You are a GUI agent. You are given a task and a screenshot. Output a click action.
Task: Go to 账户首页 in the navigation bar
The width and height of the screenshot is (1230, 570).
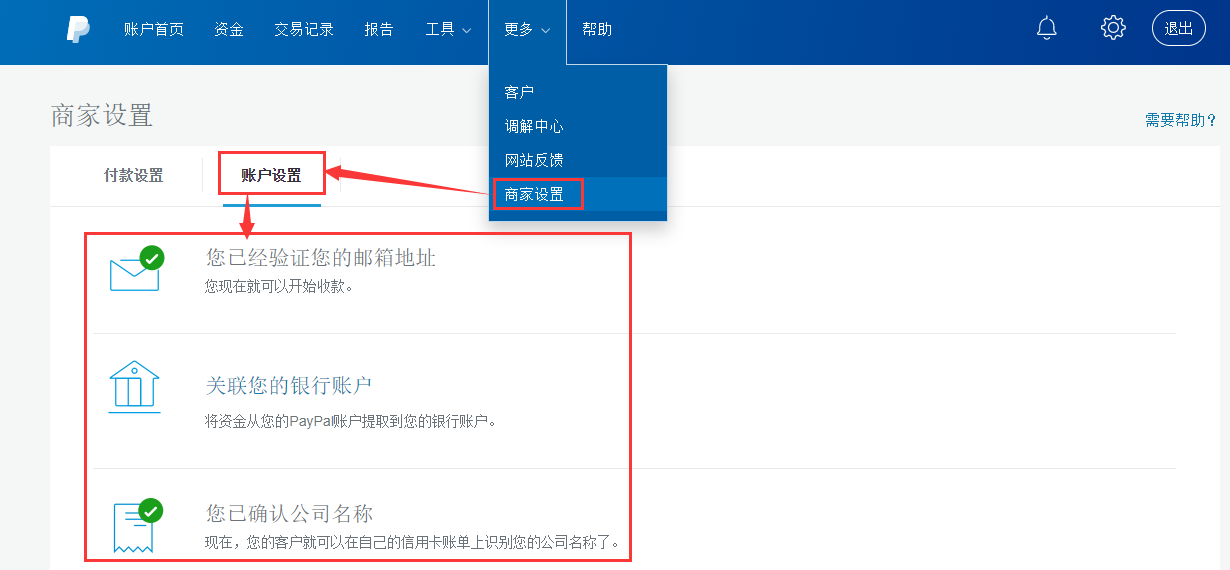pos(154,29)
